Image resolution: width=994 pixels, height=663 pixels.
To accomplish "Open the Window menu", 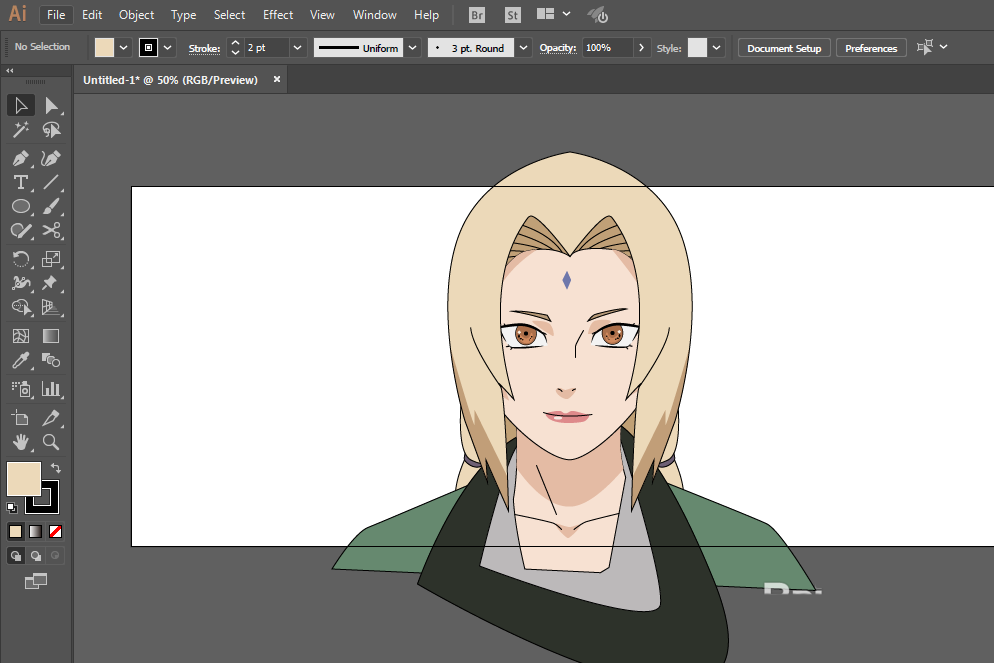I will [x=375, y=15].
